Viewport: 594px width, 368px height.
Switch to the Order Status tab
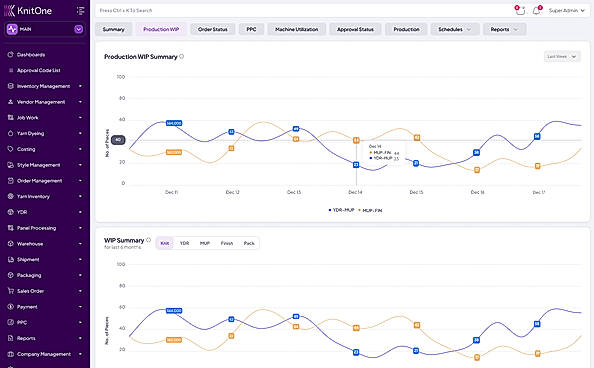point(213,29)
